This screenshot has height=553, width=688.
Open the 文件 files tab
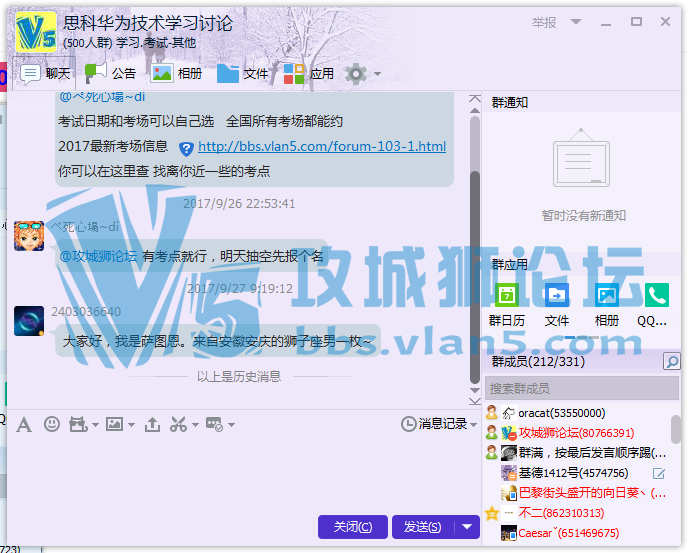(242, 73)
